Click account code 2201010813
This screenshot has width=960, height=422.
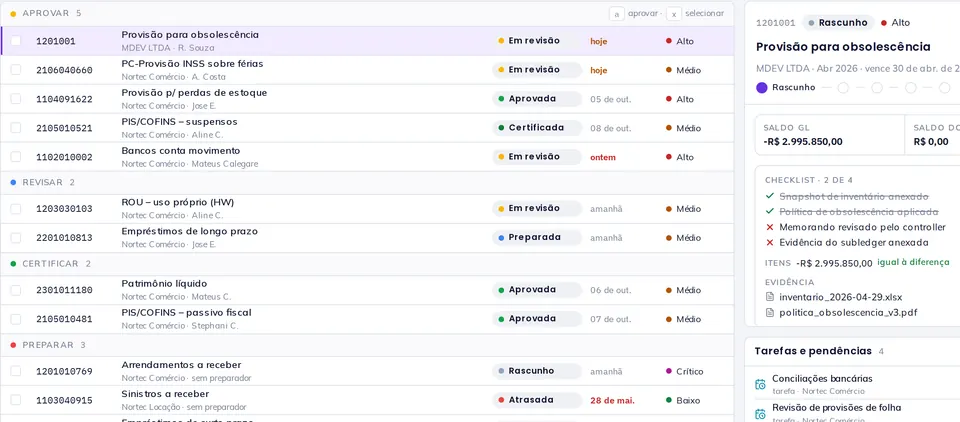point(64,238)
